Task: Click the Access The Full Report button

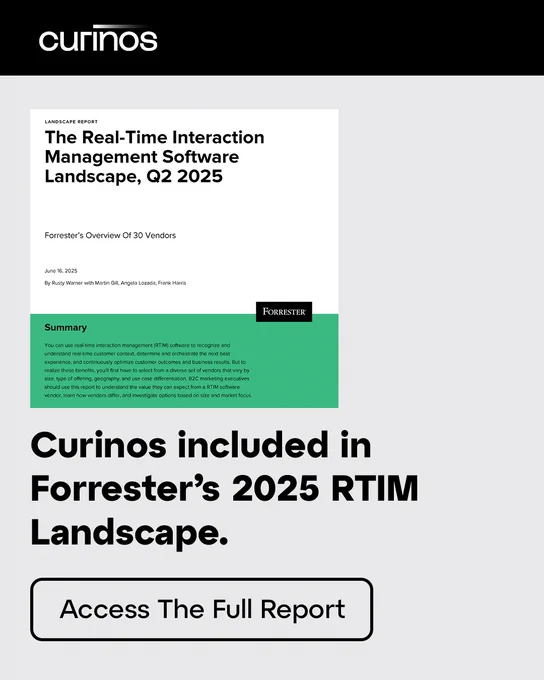Action: (202, 609)
